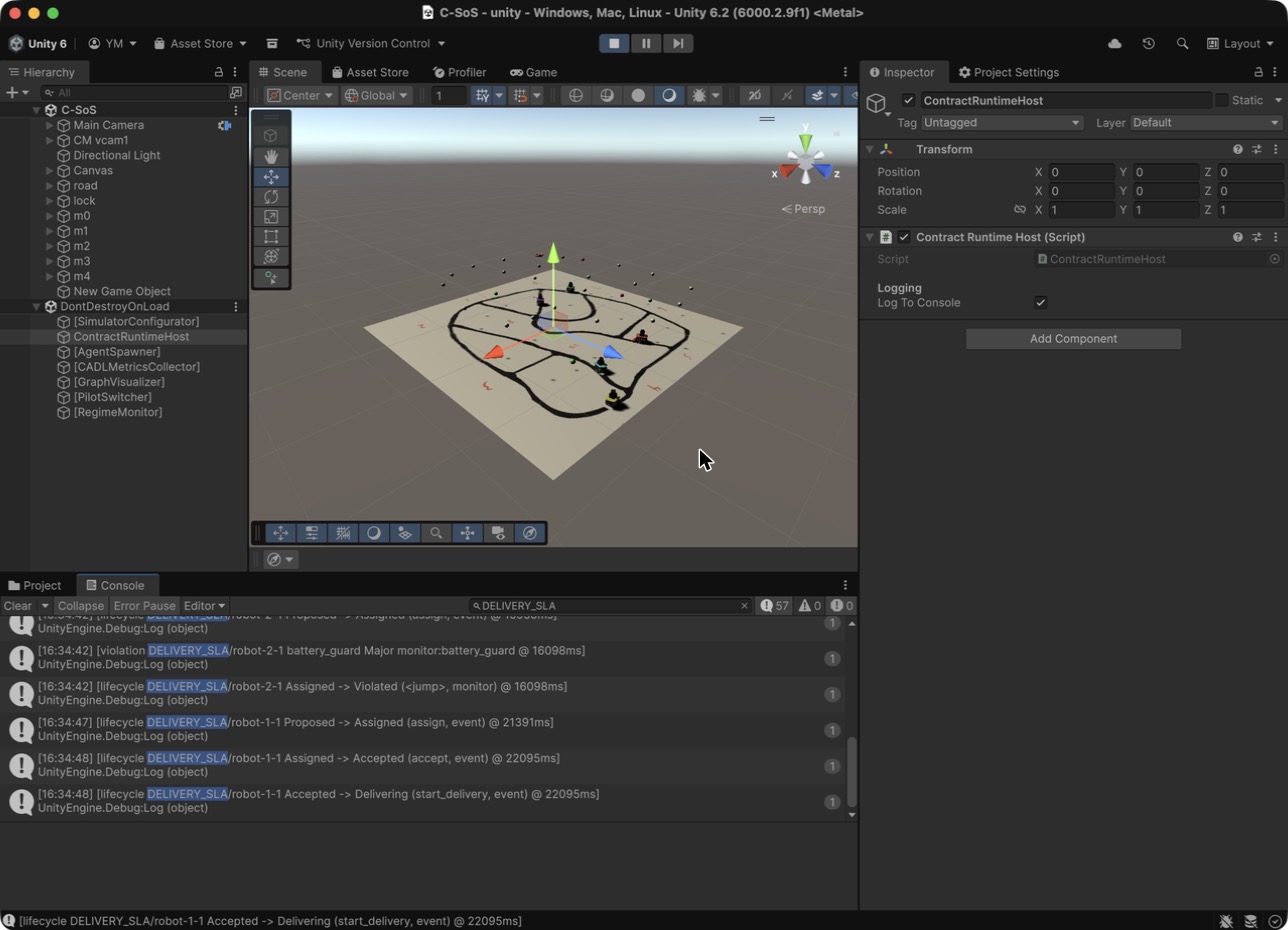Select [AgentSpawner] in the Hierarchy

[x=116, y=352]
